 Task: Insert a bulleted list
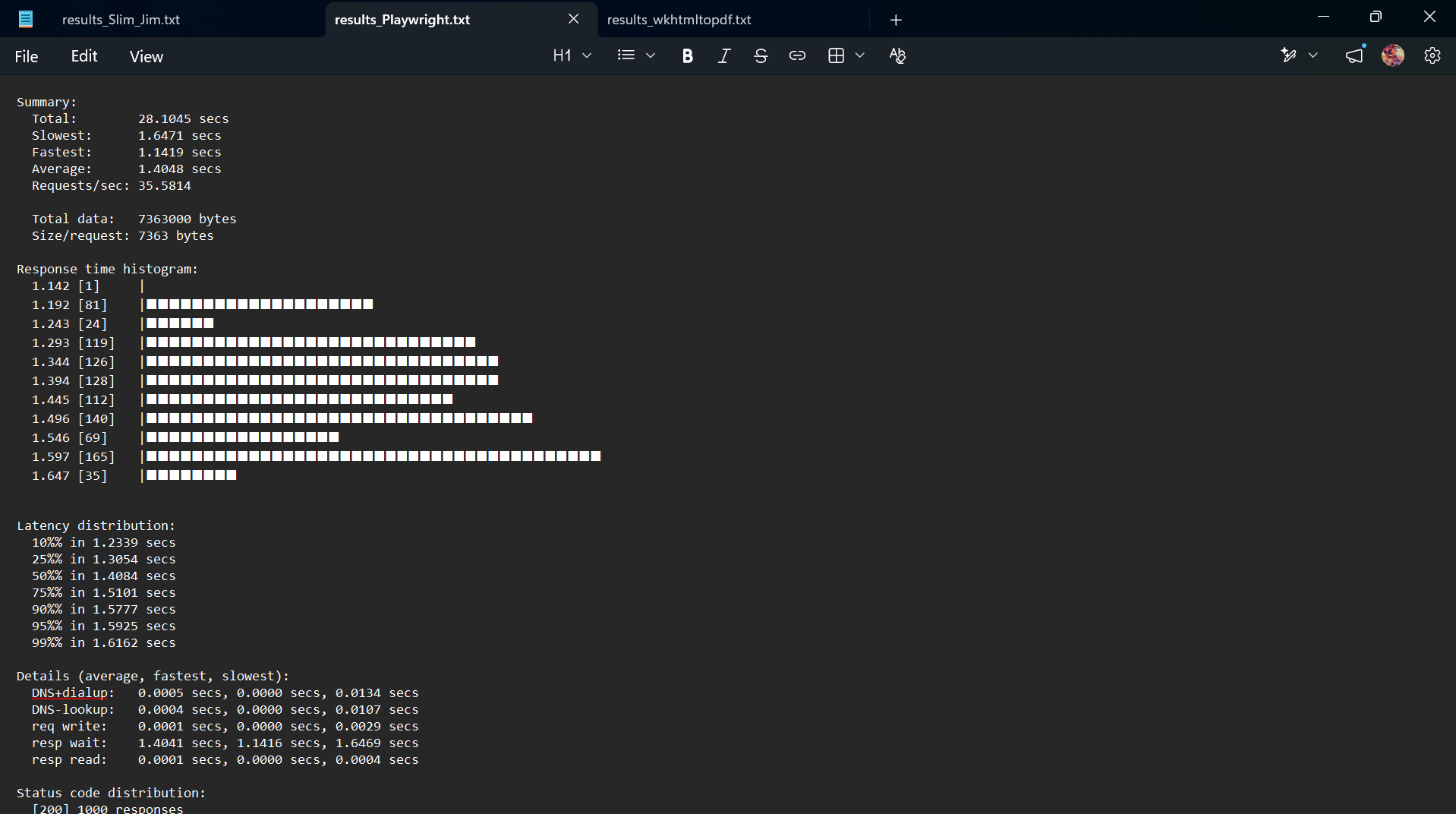pos(626,55)
